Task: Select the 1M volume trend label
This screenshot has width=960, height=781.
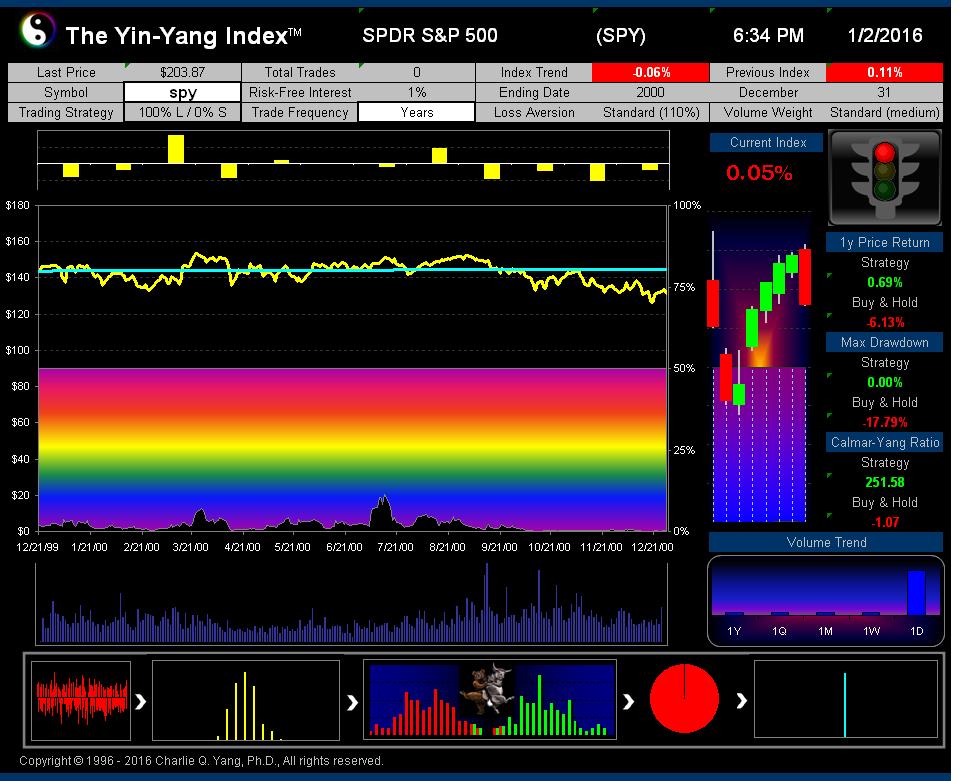Action: (825, 631)
